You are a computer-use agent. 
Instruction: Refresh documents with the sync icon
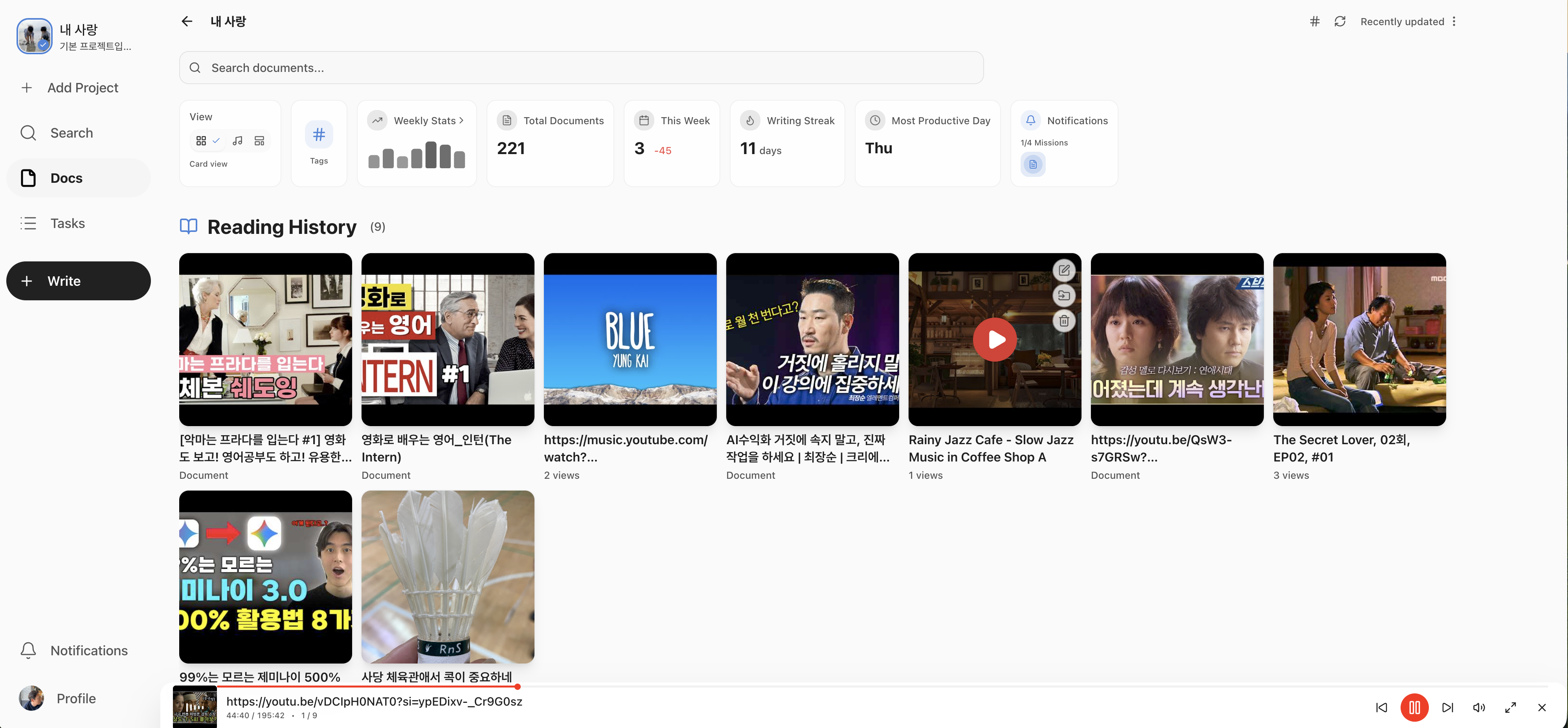coord(1340,21)
